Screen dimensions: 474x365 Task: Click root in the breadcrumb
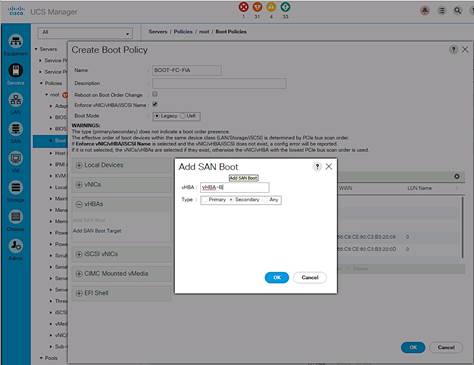click(204, 32)
